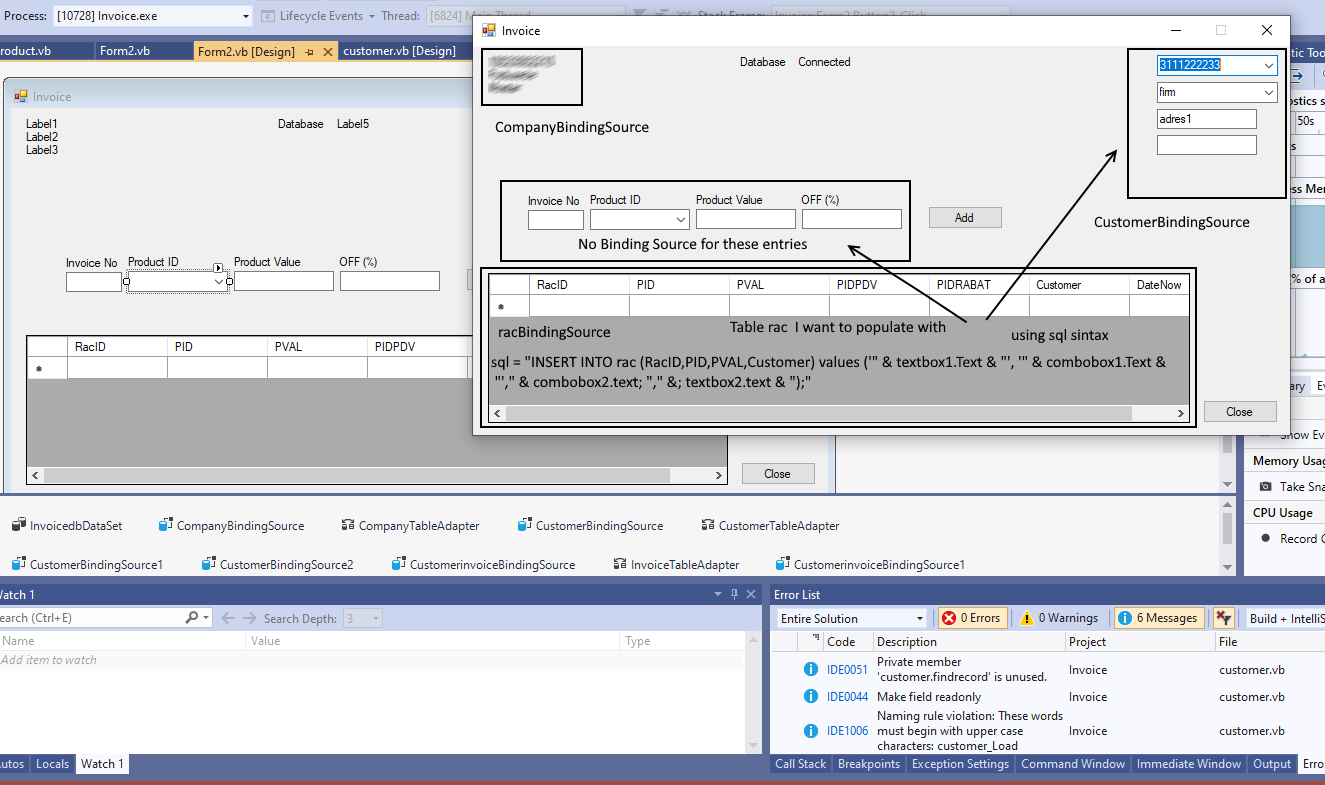Screen dimensions: 1325x785
Task: Select the CustomerTableAdapter component icon
Action: (708, 525)
